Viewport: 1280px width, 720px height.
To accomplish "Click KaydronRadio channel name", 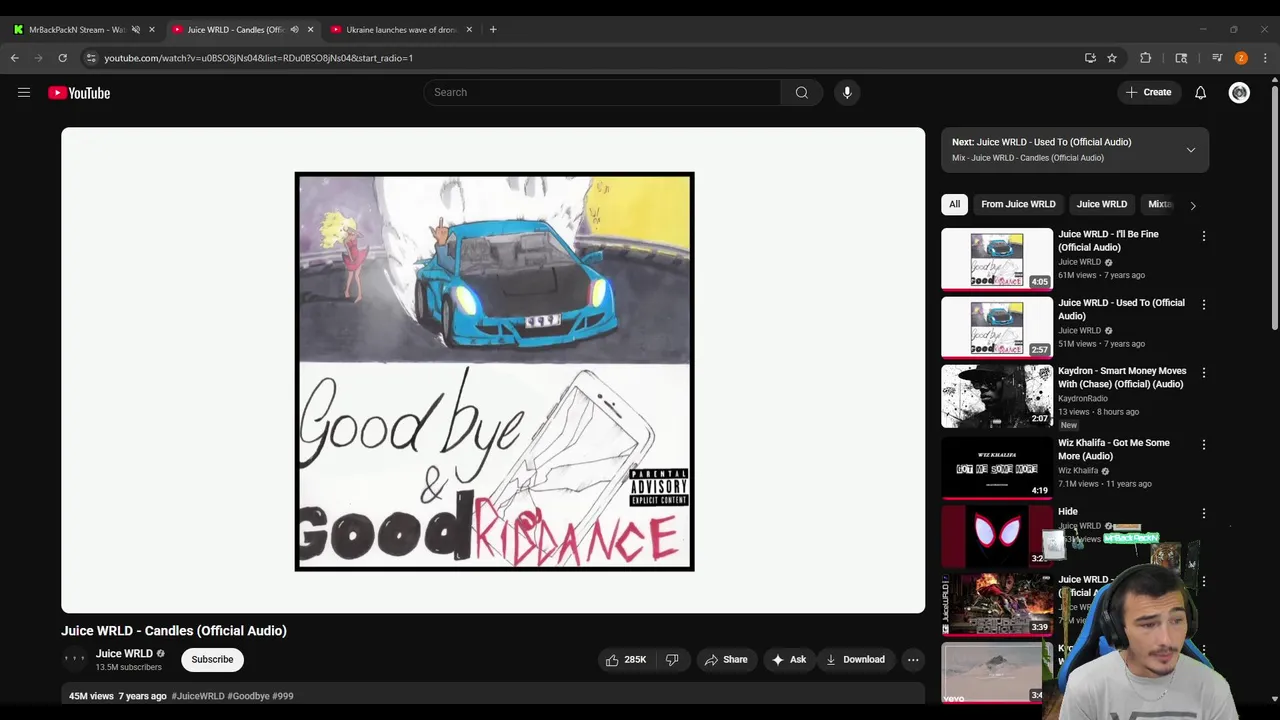I will (x=1083, y=399).
